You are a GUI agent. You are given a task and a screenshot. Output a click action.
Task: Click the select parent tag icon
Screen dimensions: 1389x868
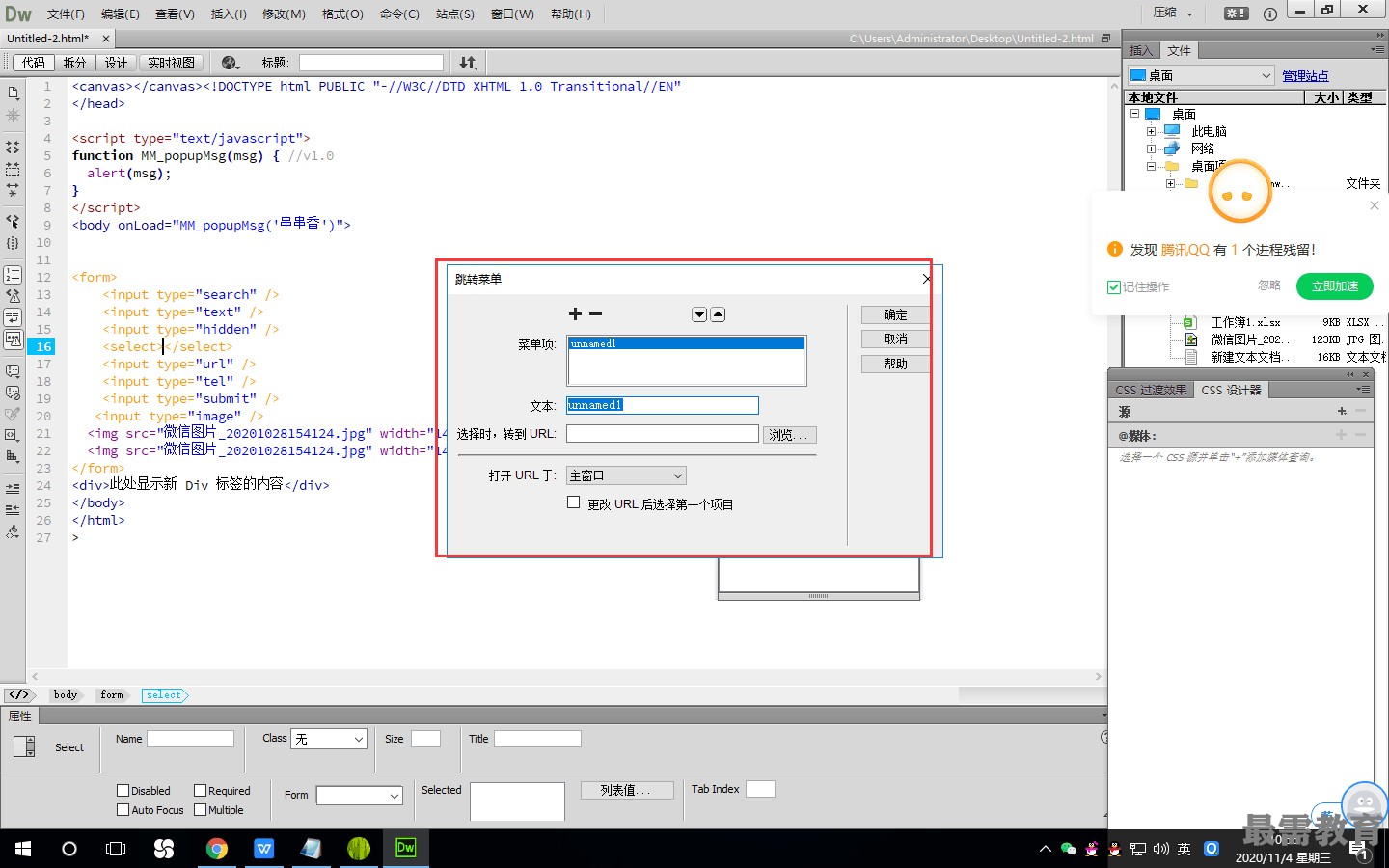13,221
